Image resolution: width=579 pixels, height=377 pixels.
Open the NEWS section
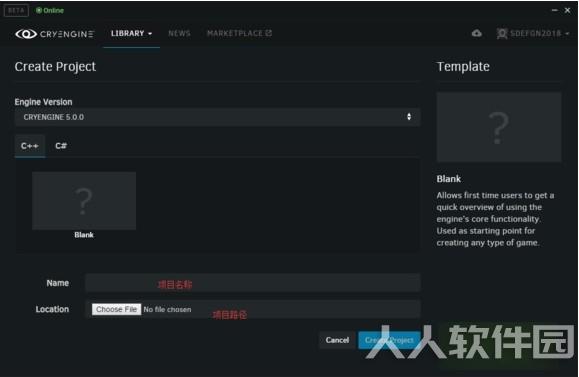pos(179,34)
